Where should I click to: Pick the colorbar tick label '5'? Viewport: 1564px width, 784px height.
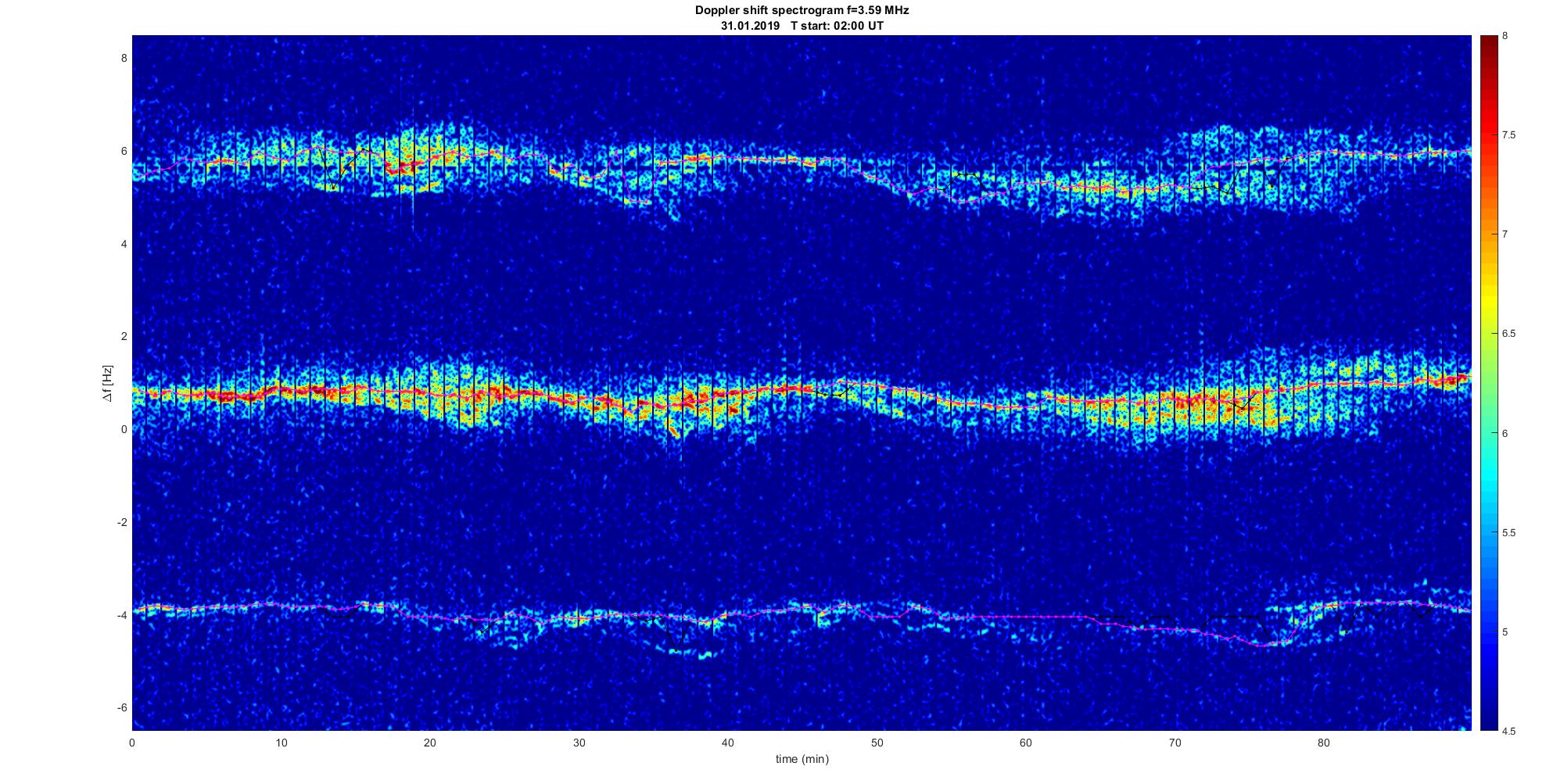point(1505,632)
